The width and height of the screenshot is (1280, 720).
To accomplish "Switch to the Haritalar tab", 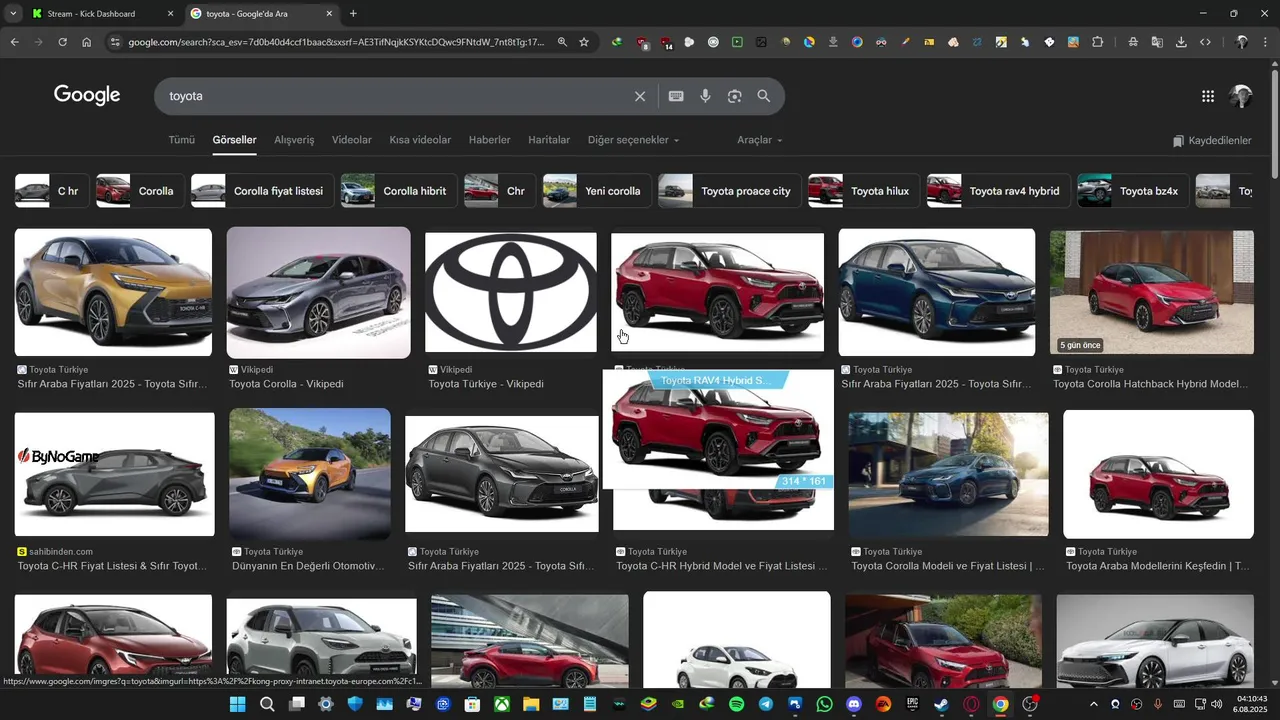I will click(x=549, y=140).
